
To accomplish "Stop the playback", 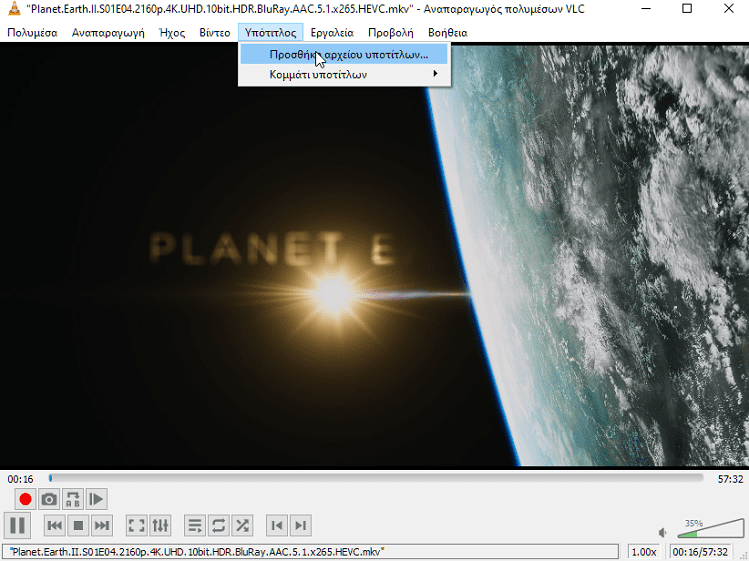I will pyautogui.click(x=78, y=526).
